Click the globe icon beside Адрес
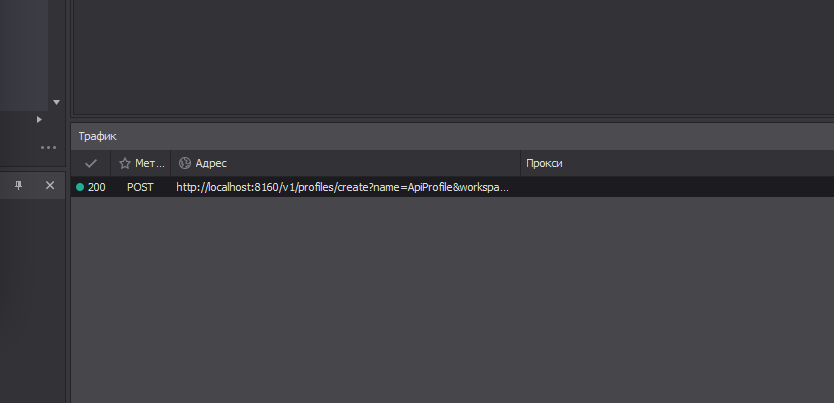 185,163
